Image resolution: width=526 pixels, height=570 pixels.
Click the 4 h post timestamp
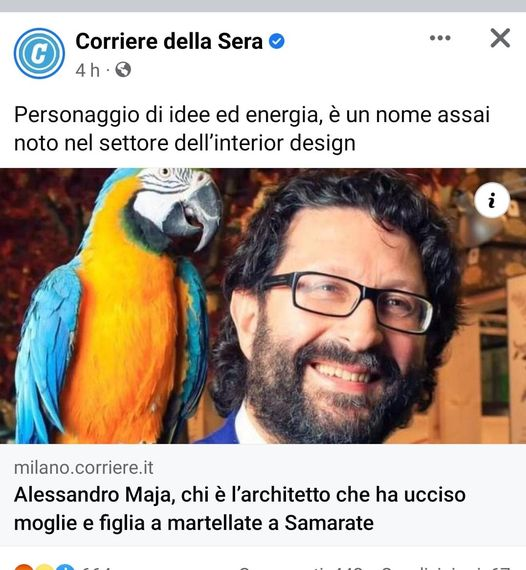pyautogui.click(x=87, y=70)
